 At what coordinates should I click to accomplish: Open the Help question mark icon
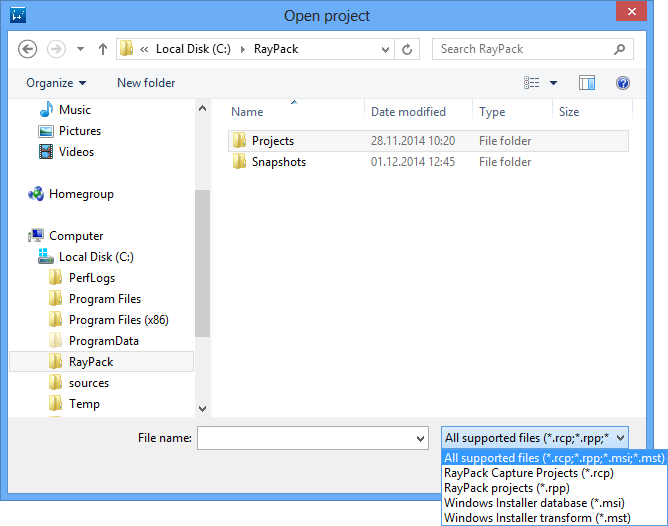(623, 83)
